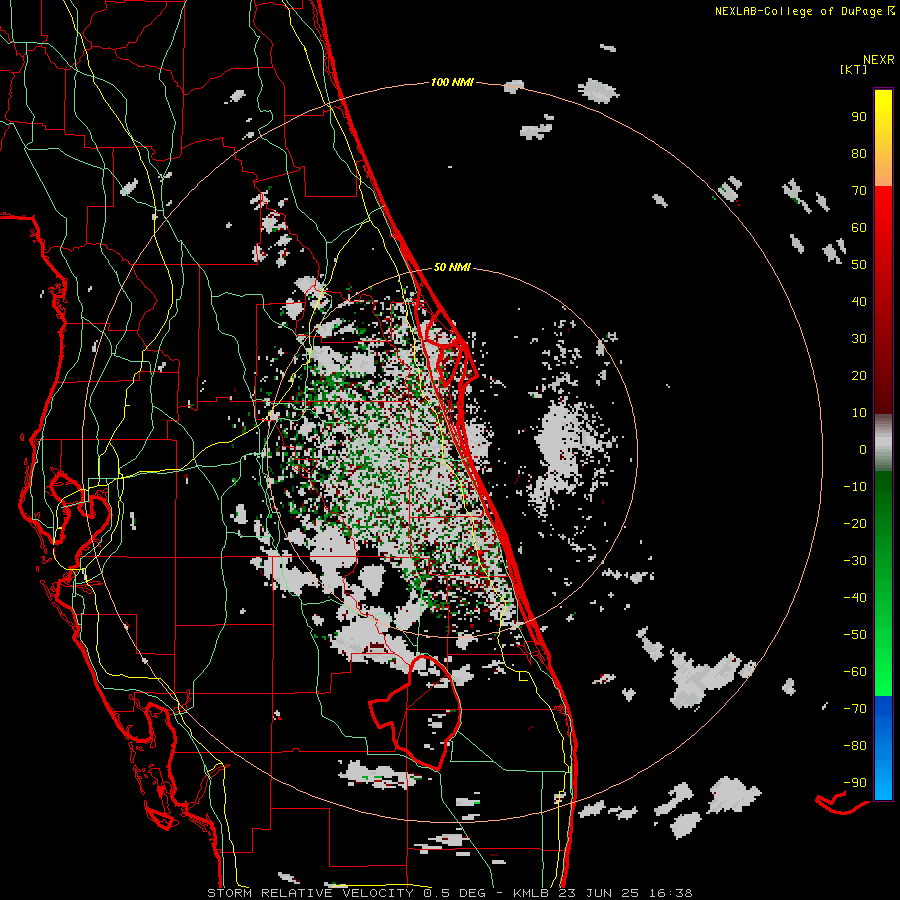Click the positive 20 value on velocity scale
Viewport: 900px width, 900px height.
(859, 375)
